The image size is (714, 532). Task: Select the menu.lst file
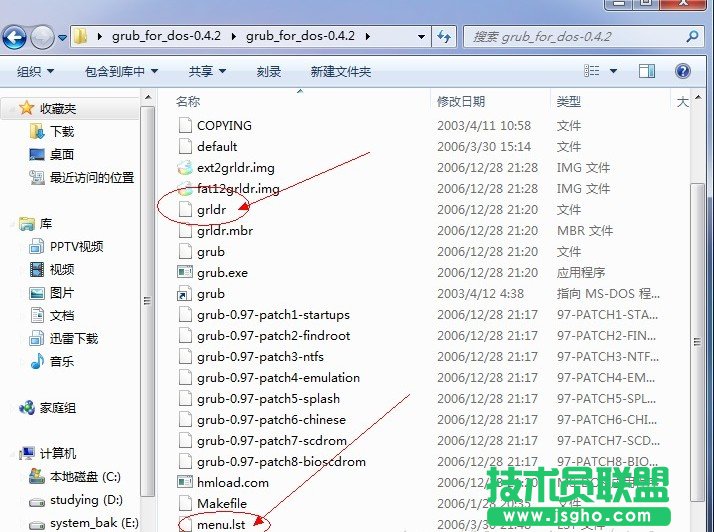pos(221,524)
